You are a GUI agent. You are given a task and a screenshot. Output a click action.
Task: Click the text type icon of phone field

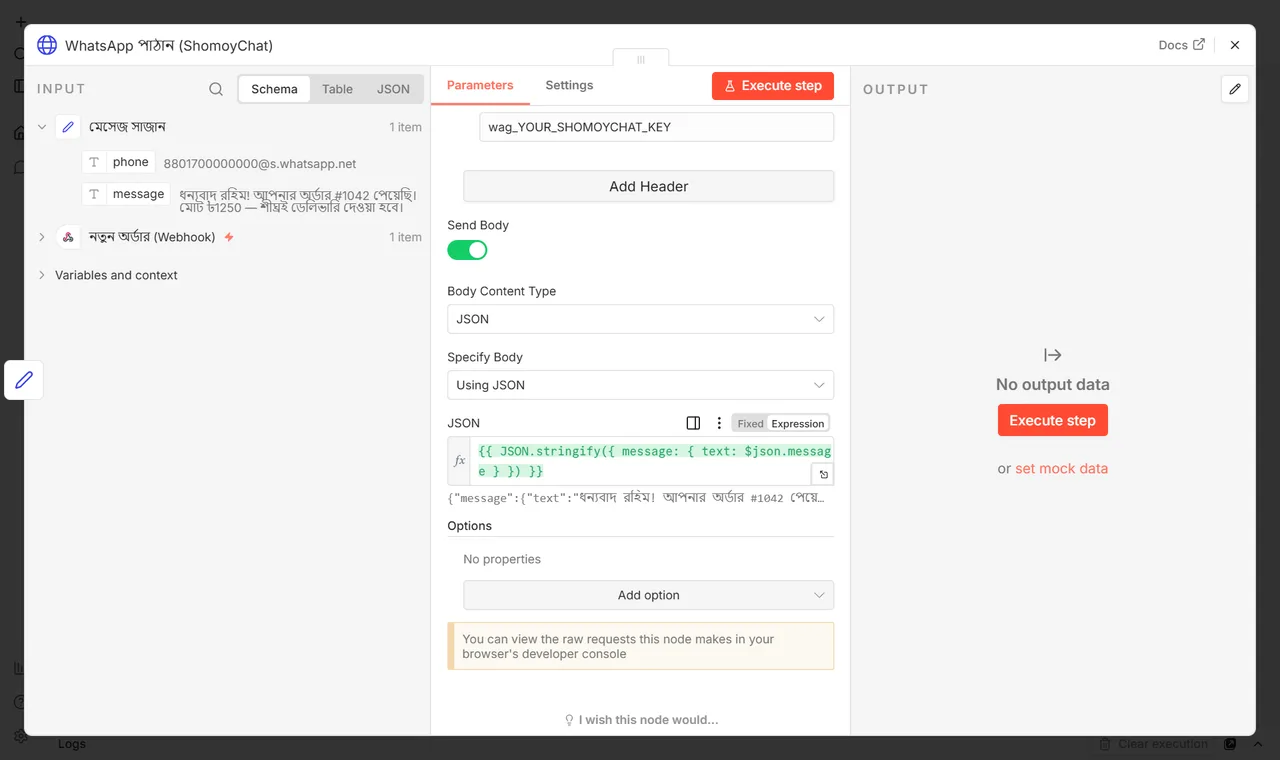click(x=94, y=162)
